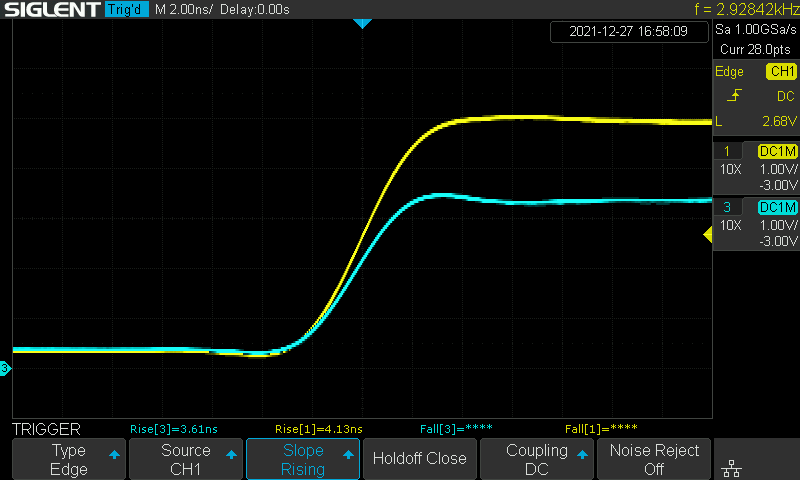Click channel 3 10X probe label
800x480 pixels.
(730, 225)
